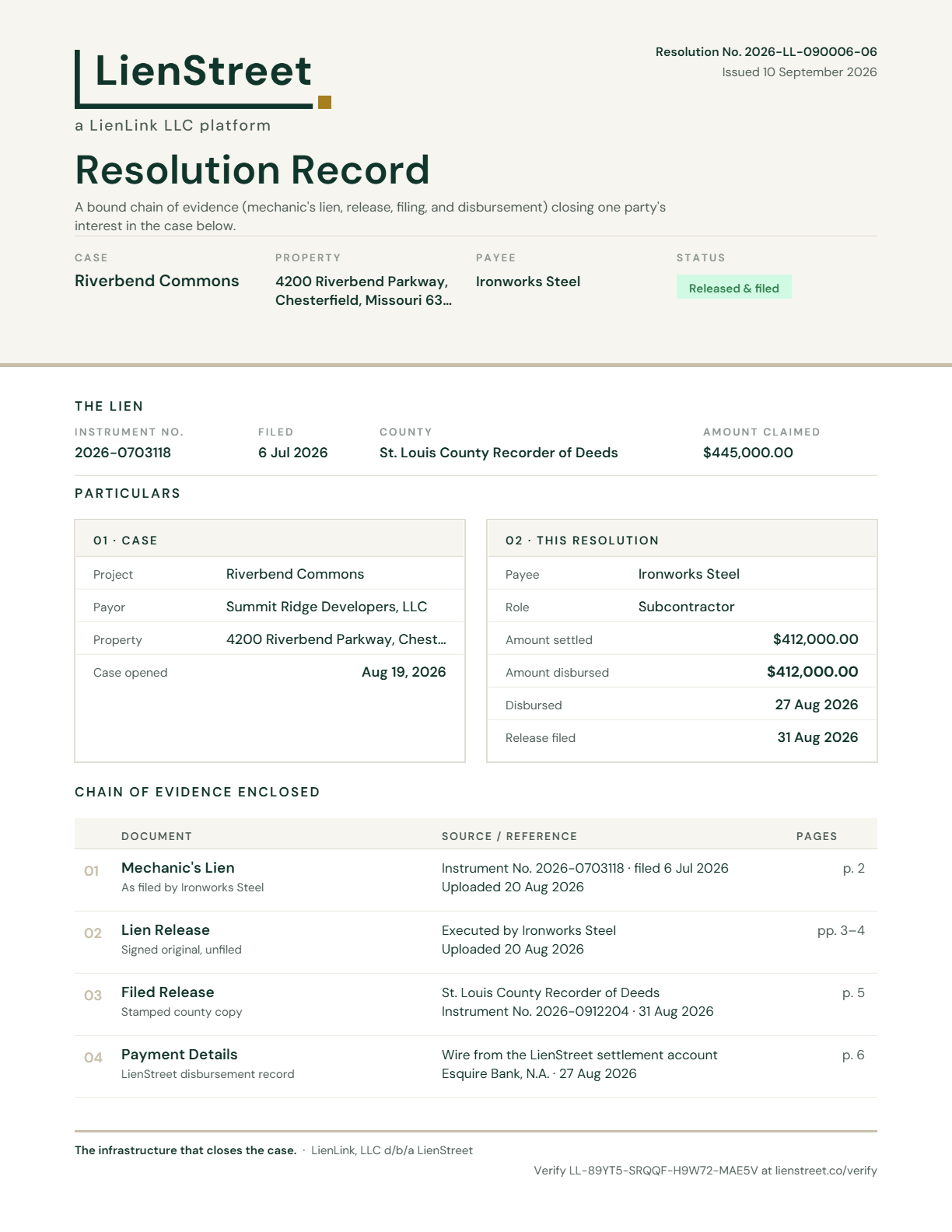
Task: Click footer slogan 'The infrastructure that closes the case.'
Action: [x=186, y=1150]
